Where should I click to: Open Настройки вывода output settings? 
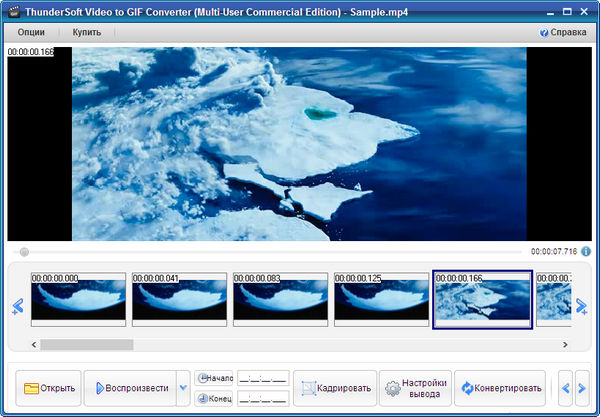pos(414,388)
